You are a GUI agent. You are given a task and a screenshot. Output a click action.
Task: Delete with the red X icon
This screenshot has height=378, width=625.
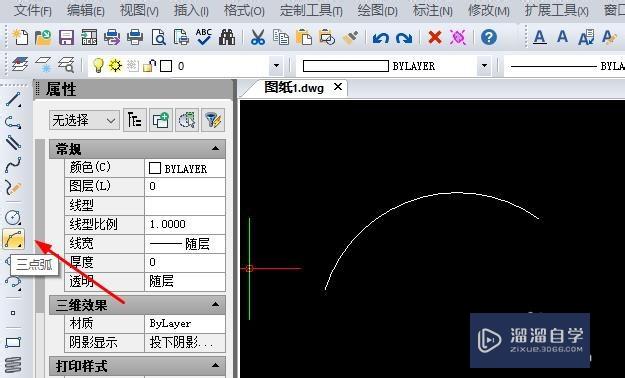coord(435,37)
